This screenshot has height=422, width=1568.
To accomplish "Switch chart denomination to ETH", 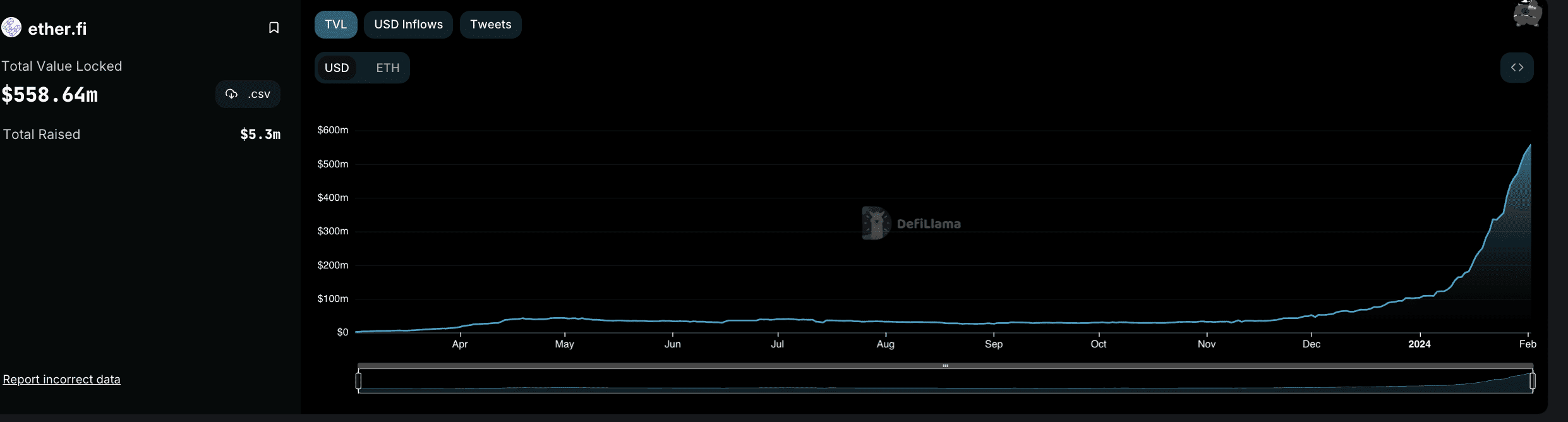I will coord(388,68).
